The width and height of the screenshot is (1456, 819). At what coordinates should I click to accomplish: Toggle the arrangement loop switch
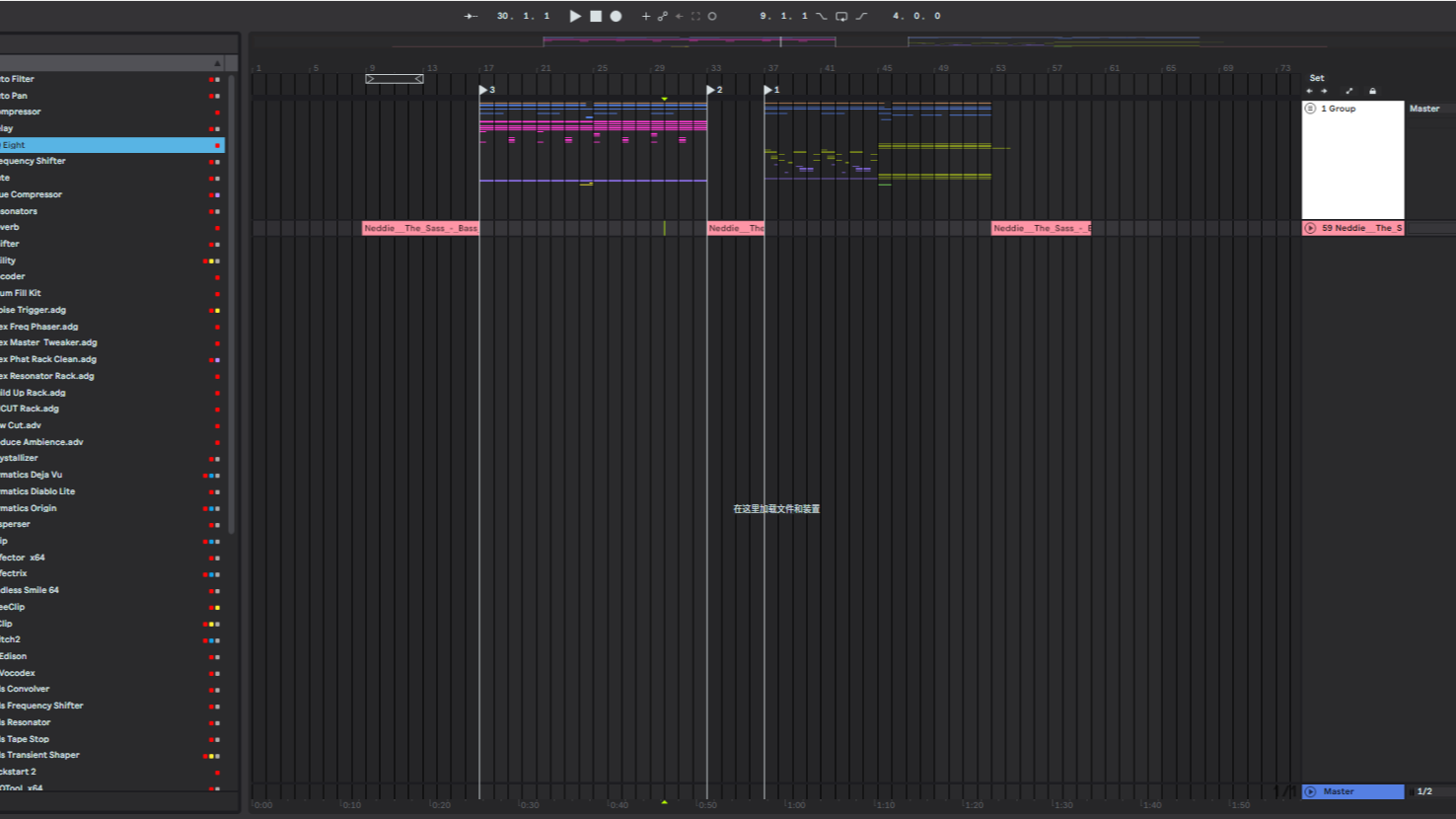tap(841, 16)
